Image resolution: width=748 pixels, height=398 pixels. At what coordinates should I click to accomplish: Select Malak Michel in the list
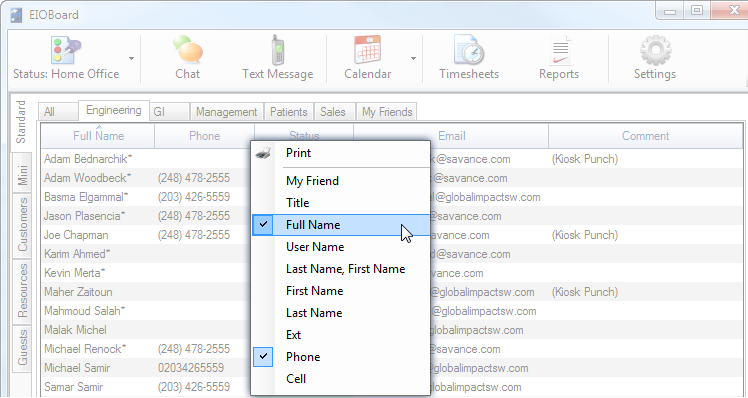(75, 330)
